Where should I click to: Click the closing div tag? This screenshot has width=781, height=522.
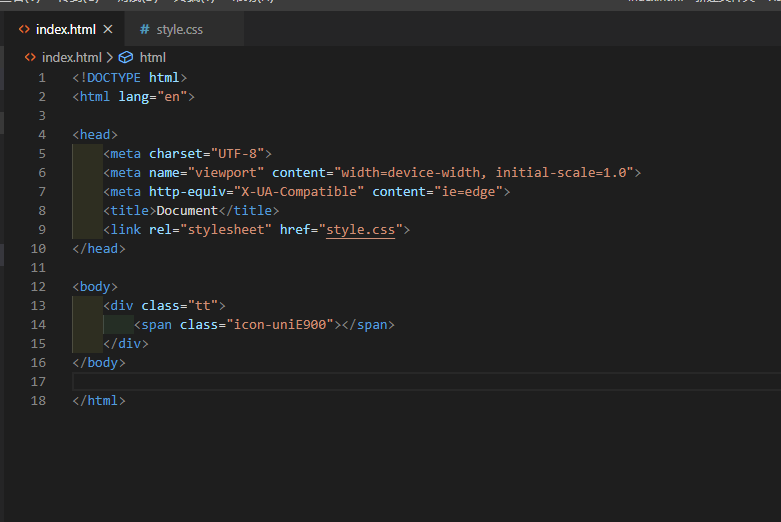(126, 344)
